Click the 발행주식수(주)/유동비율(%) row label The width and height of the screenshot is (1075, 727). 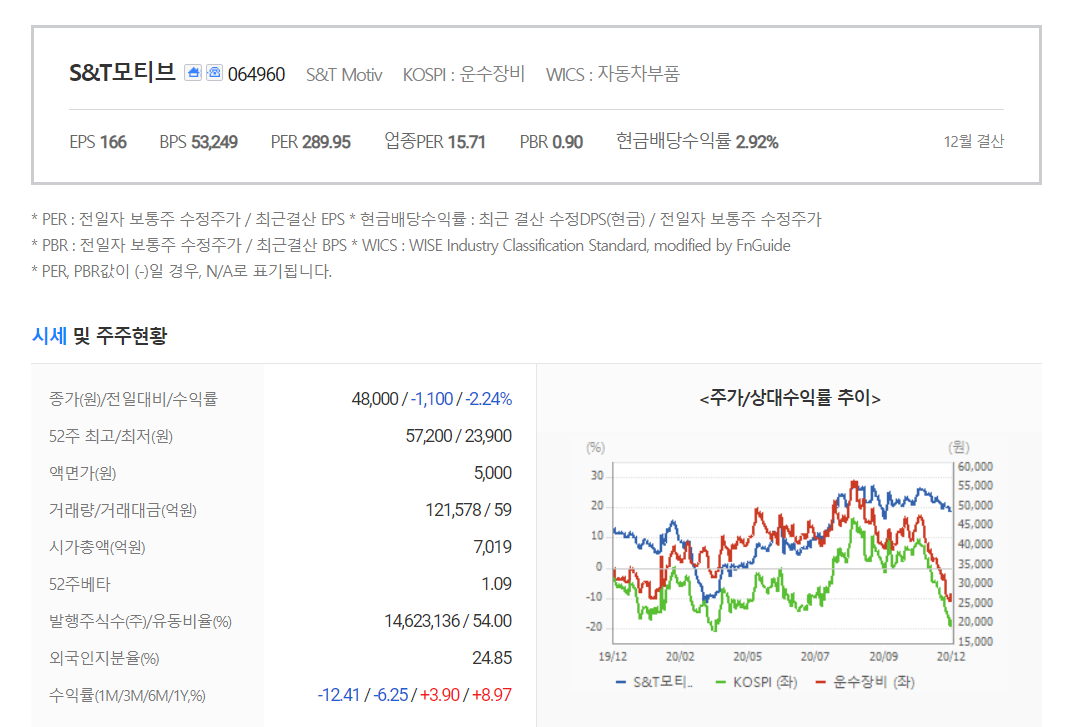[x=141, y=621]
